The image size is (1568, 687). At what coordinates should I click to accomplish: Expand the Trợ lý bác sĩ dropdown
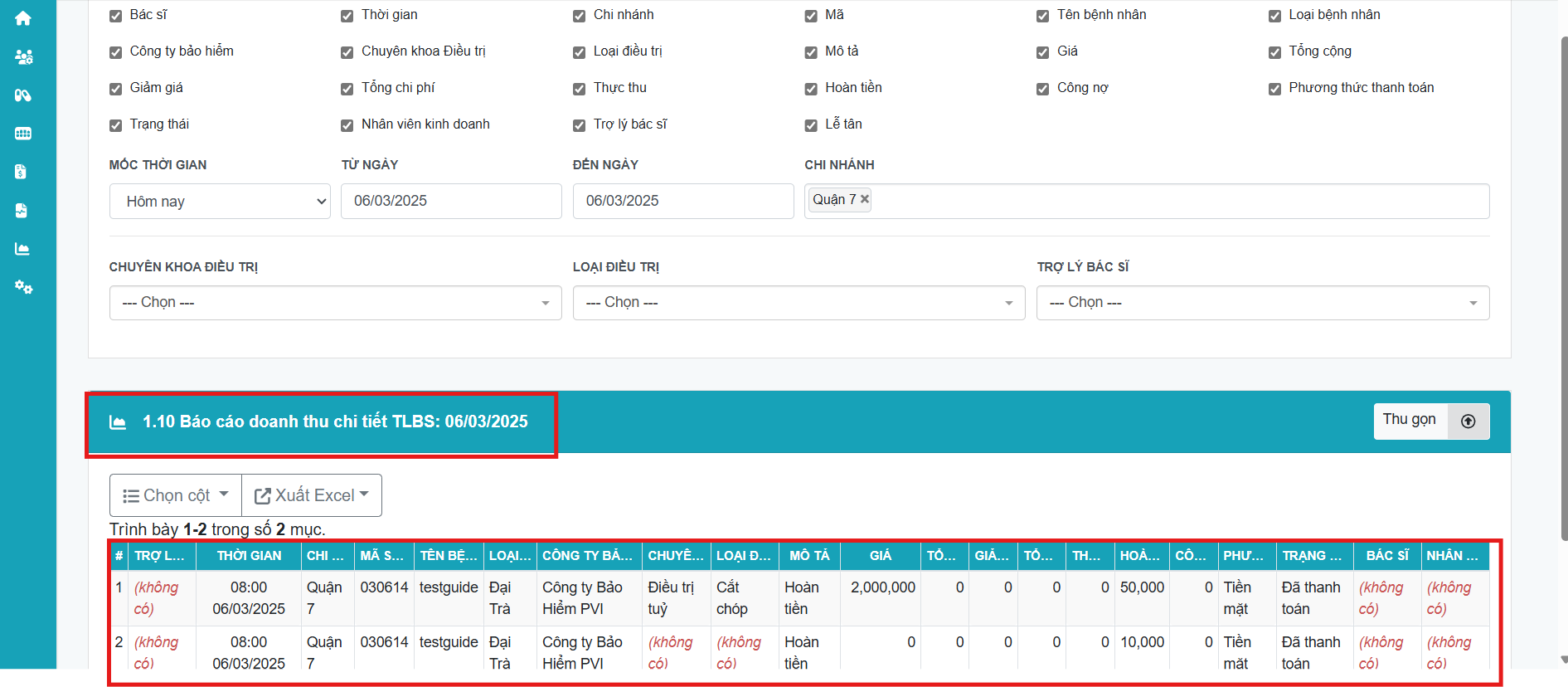1262,303
